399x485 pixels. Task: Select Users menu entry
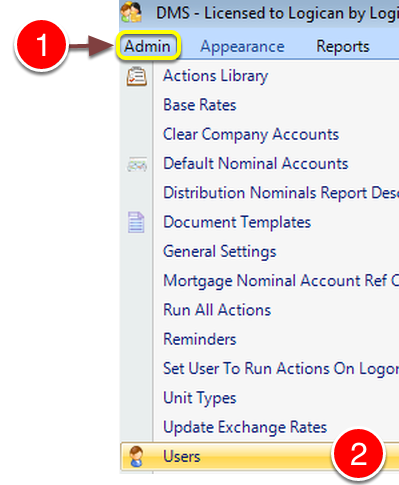[259, 457]
